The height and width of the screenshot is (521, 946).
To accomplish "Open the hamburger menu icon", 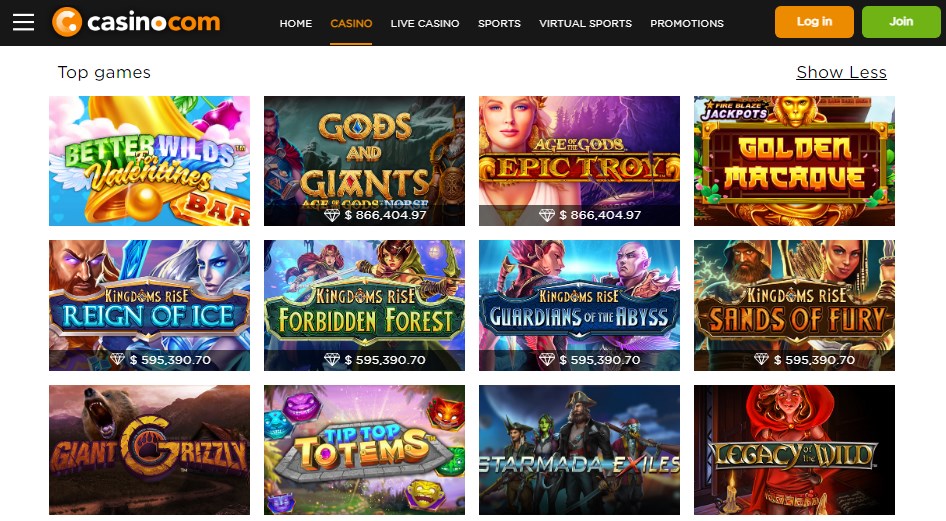I will click(24, 23).
